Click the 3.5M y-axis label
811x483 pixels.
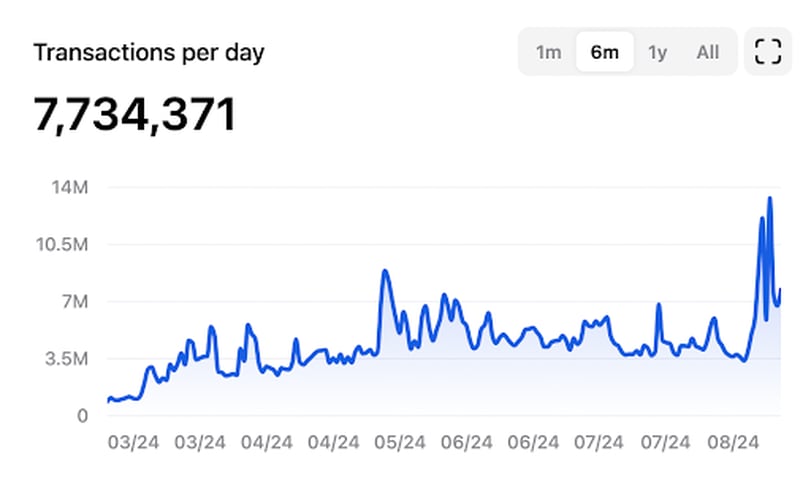[x=67, y=358]
